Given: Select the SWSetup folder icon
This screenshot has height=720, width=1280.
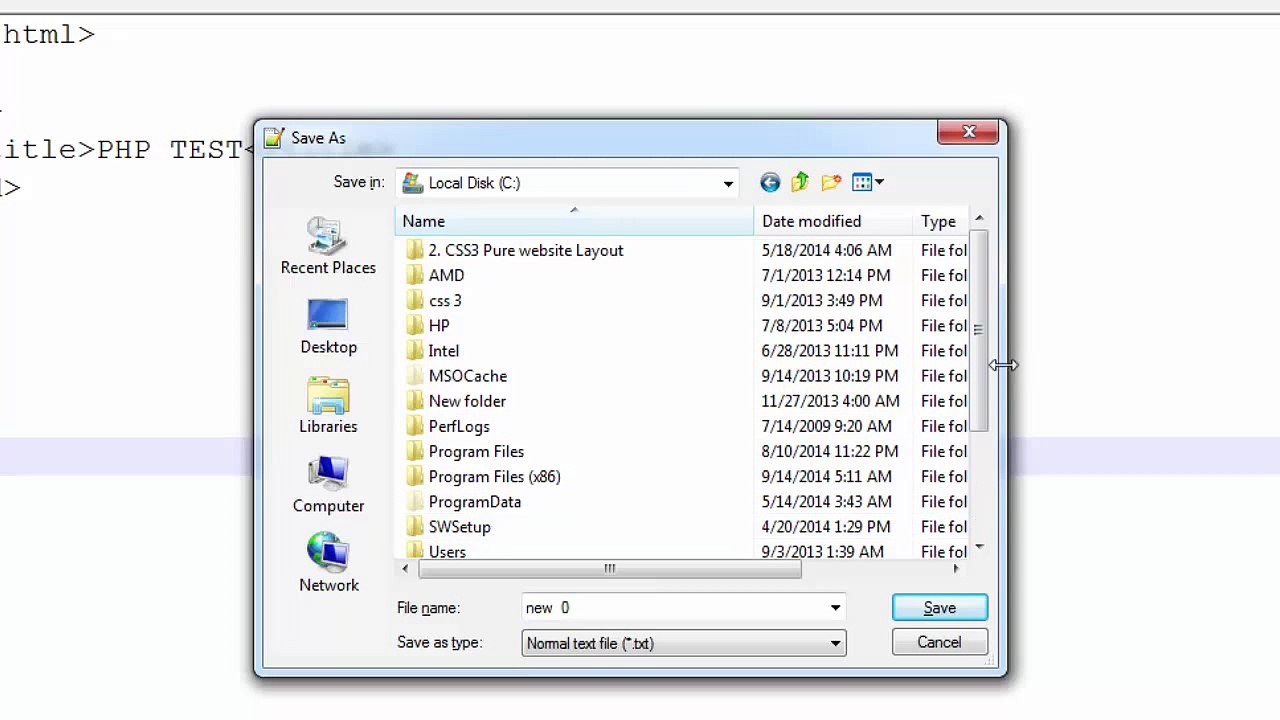Looking at the screenshot, I should 415,527.
